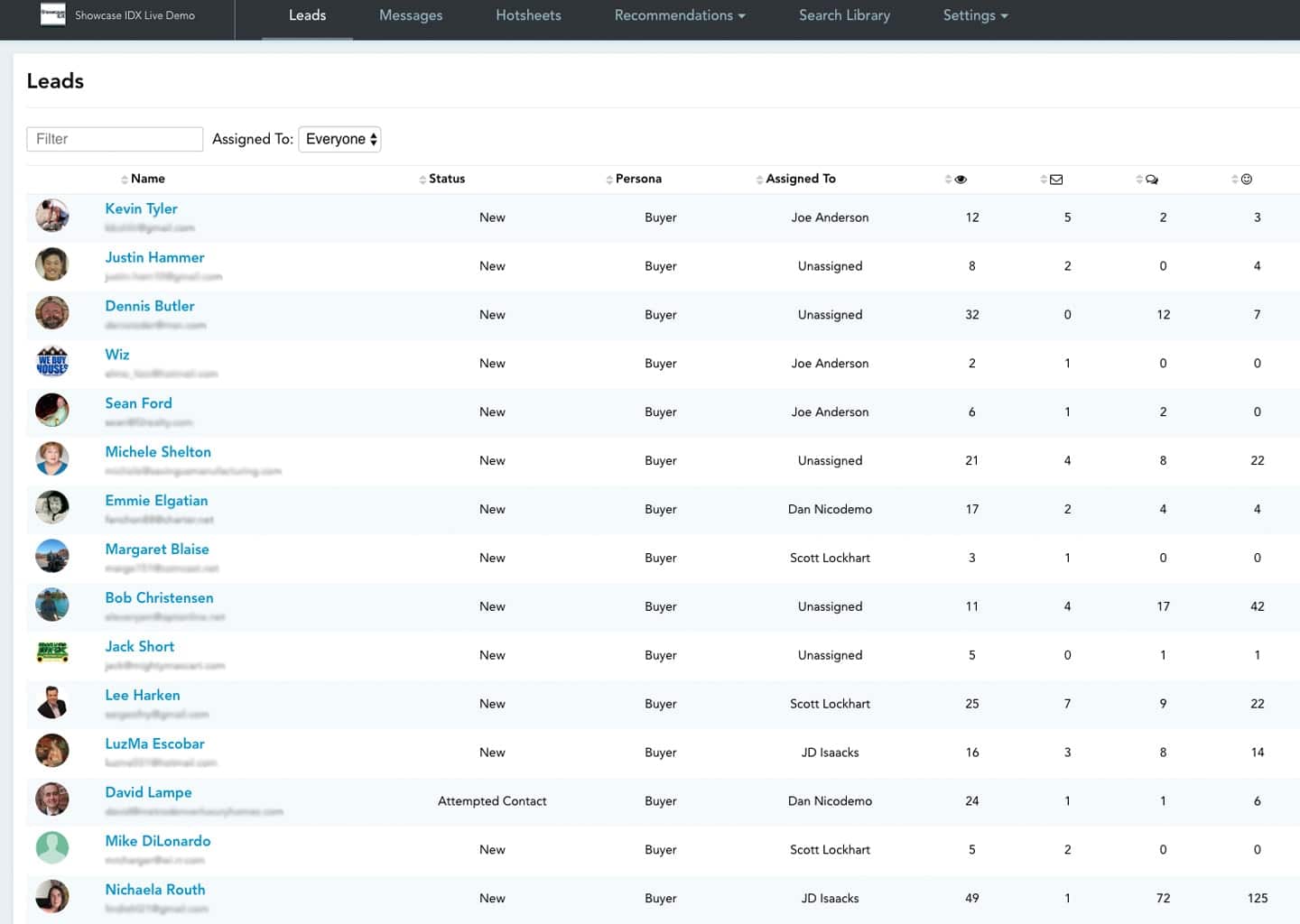Image resolution: width=1300 pixels, height=924 pixels.
Task: Click Wiz's We Buy Houses avatar thumbnail
Action: pyautogui.click(x=51, y=362)
